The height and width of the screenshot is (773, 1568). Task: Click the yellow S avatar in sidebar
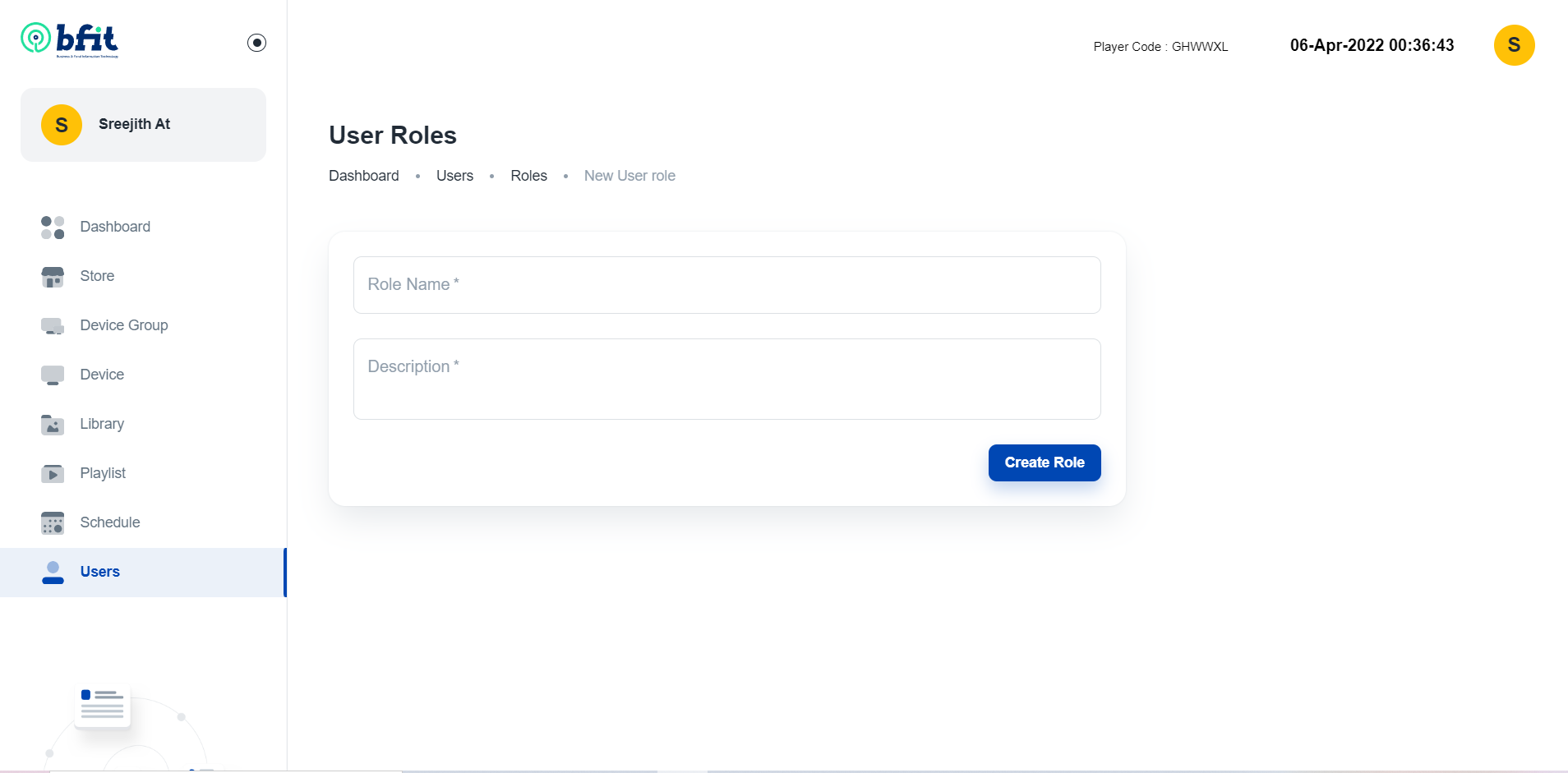(62, 125)
